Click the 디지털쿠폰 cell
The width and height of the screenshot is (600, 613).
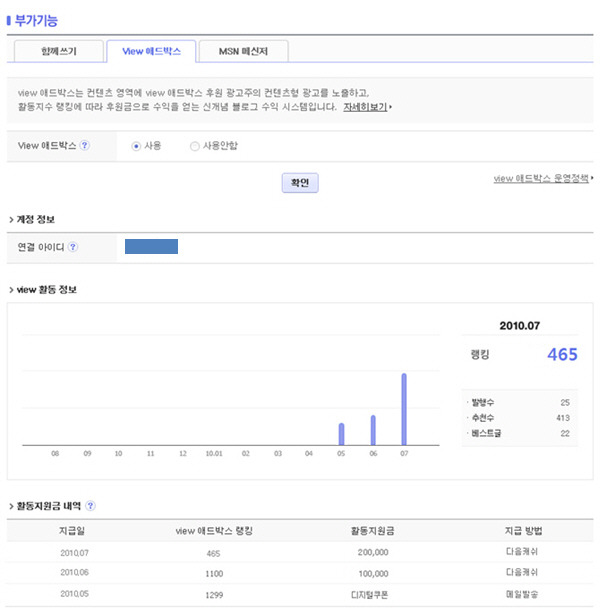[x=369, y=595]
